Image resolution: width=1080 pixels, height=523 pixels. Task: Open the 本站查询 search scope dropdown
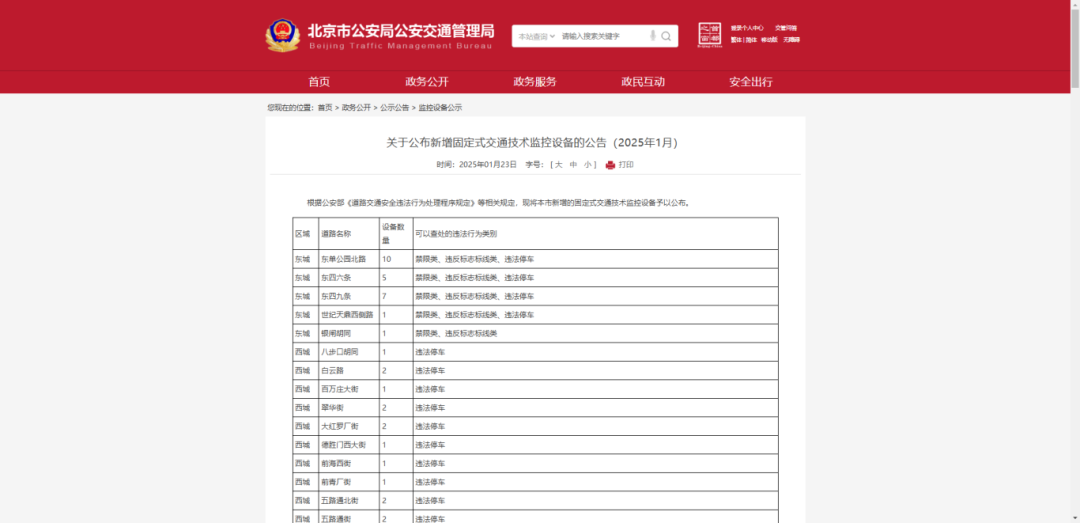(535, 36)
